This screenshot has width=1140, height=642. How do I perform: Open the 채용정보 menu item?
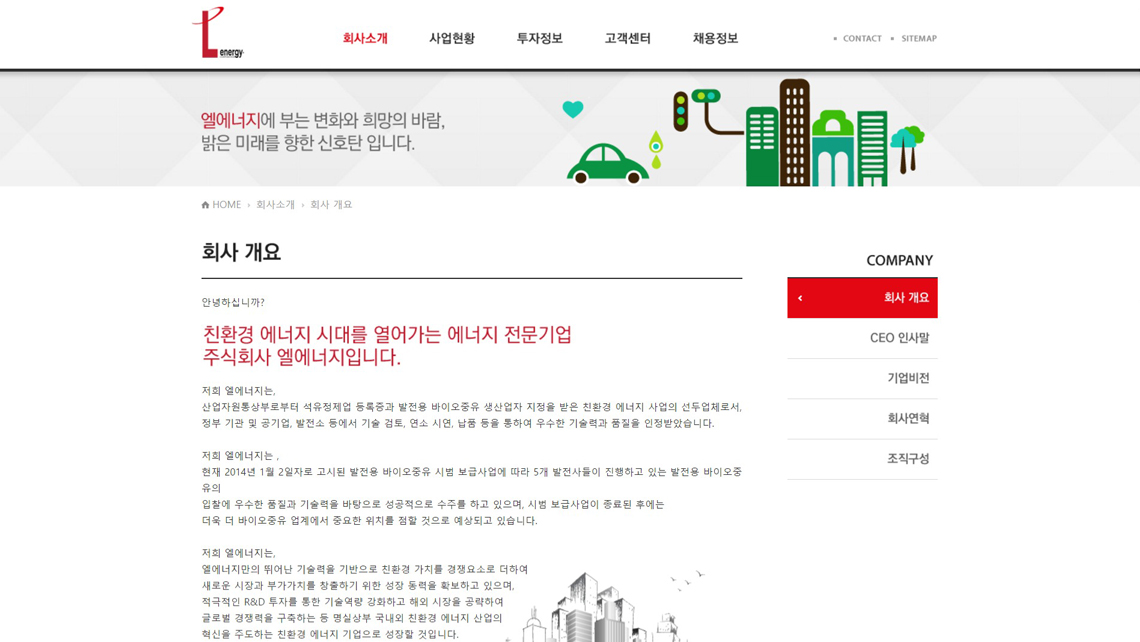tap(715, 38)
